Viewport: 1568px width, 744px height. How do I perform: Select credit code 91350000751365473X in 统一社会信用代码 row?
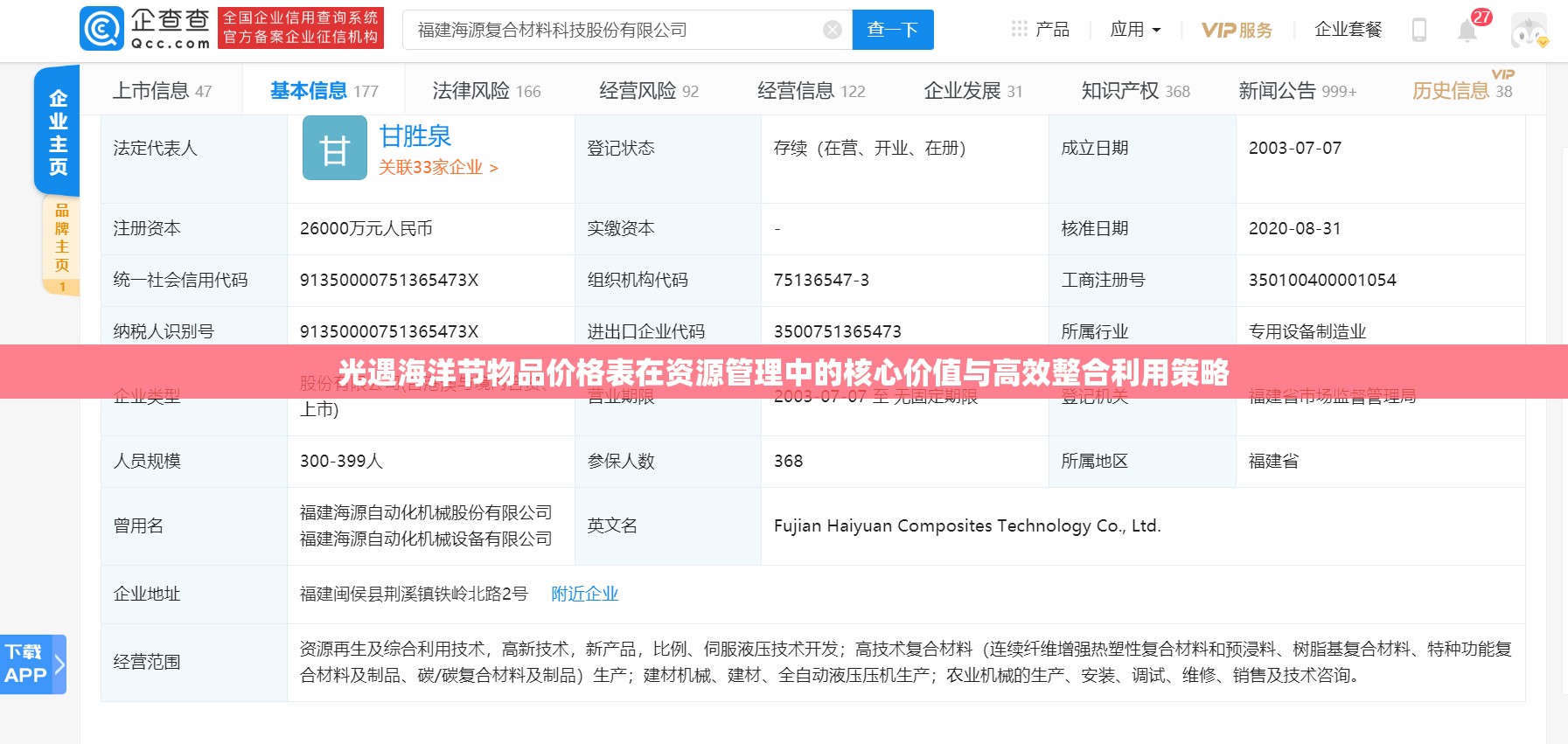[389, 280]
